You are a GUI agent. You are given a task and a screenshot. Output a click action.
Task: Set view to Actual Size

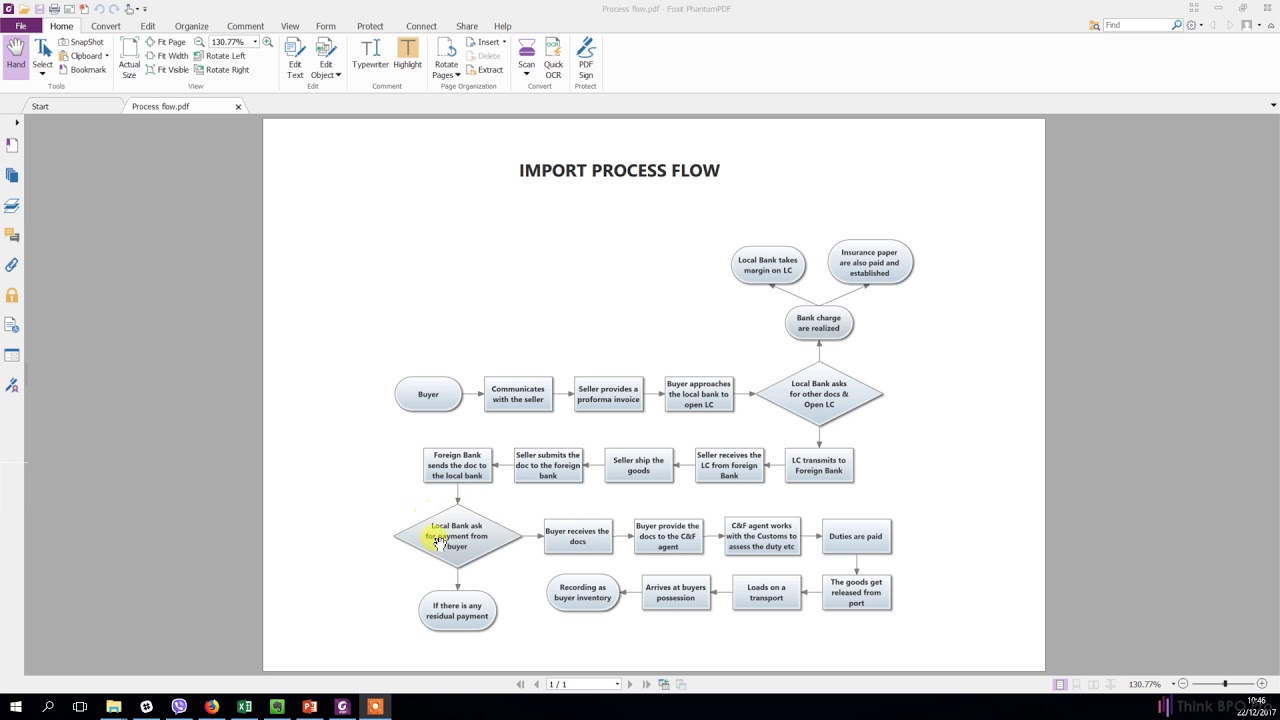tap(129, 58)
